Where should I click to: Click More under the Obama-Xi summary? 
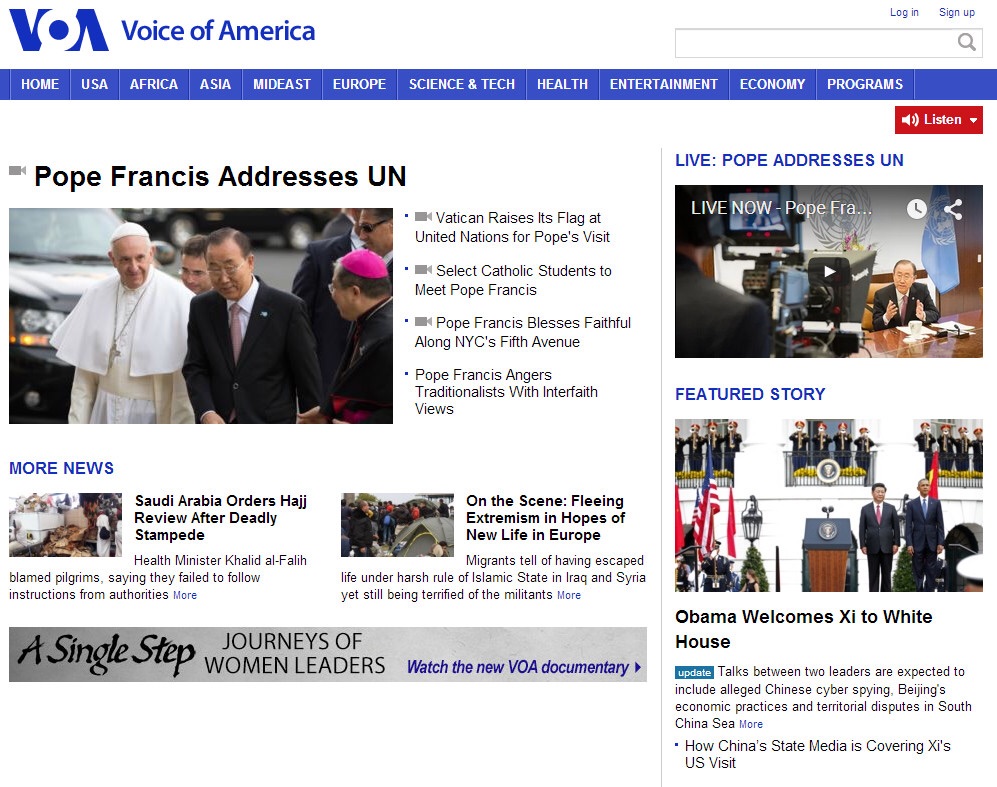coord(751,724)
